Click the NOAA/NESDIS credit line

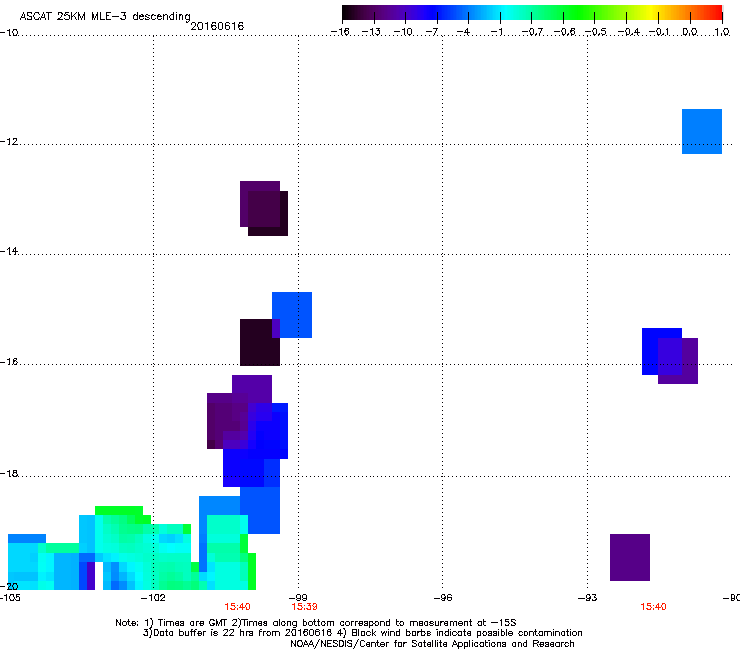coord(432,644)
